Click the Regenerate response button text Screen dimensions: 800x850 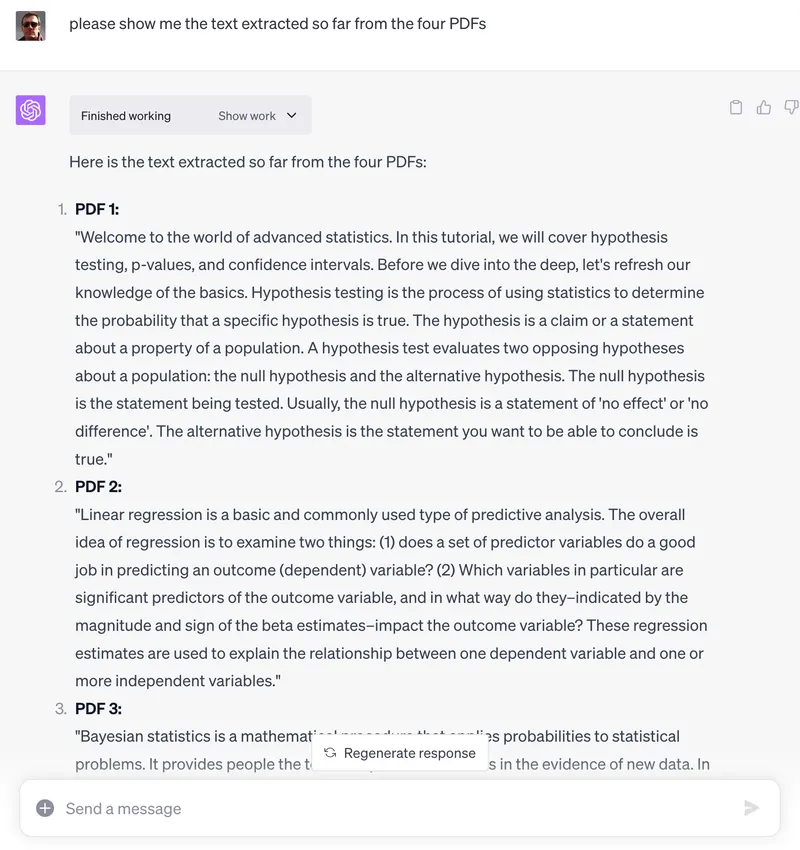pos(409,753)
